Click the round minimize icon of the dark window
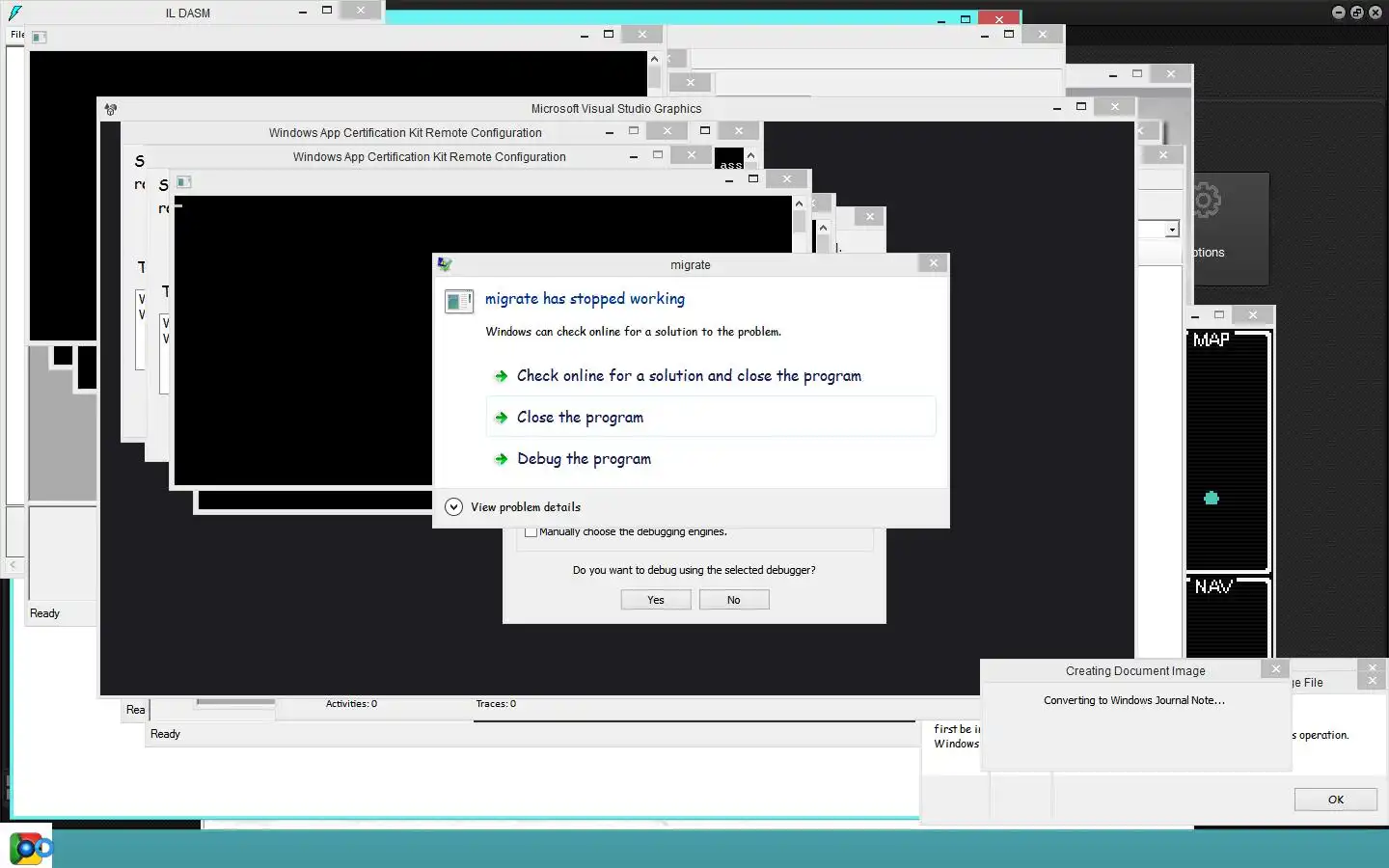Image resolution: width=1389 pixels, height=868 pixels. pos(1338,13)
